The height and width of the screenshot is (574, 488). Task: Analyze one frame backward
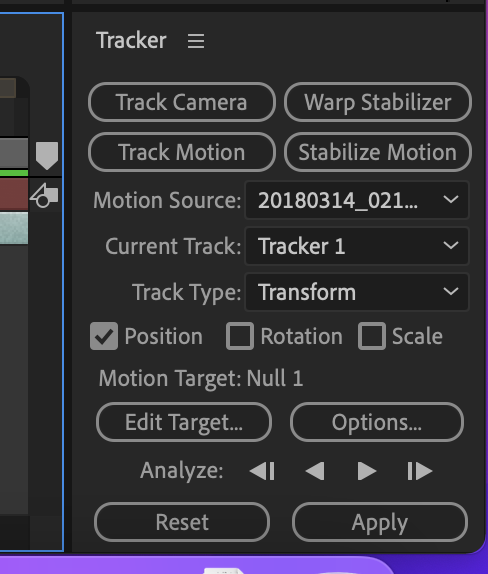(x=262, y=471)
